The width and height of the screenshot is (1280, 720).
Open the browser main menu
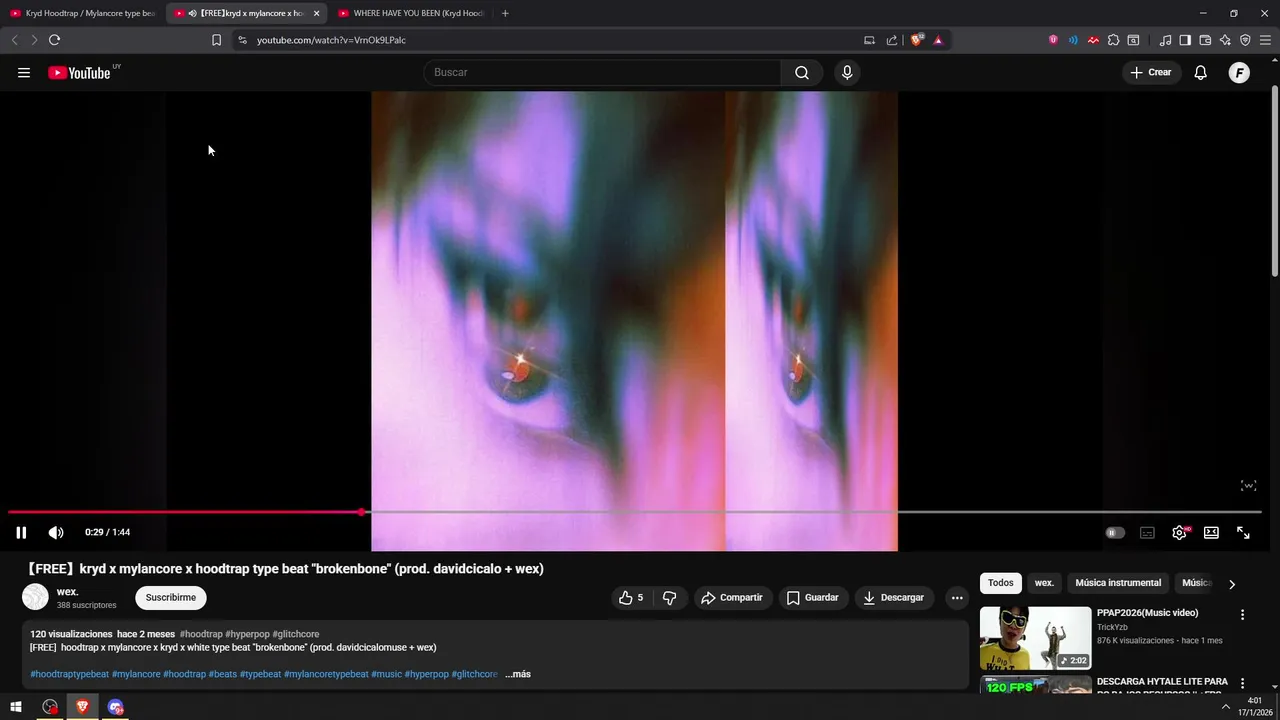click(1265, 40)
